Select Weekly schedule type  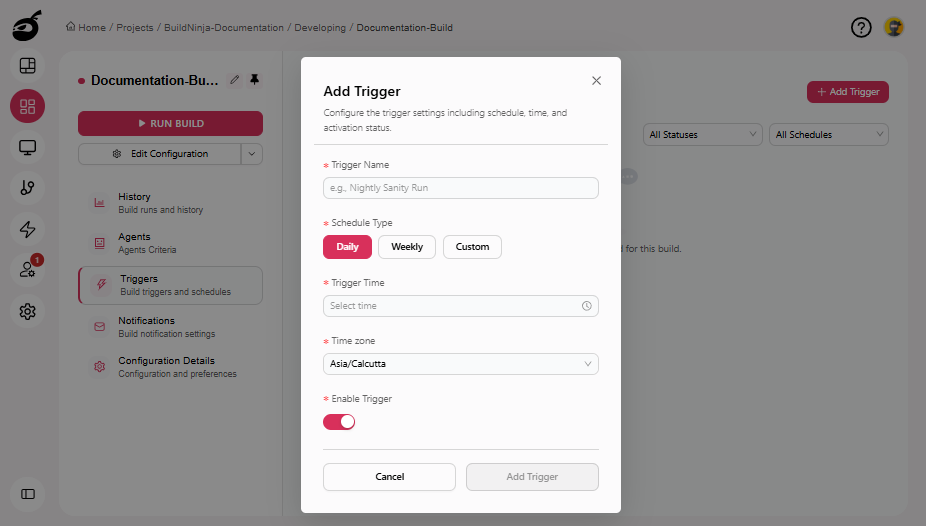point(407,247)
